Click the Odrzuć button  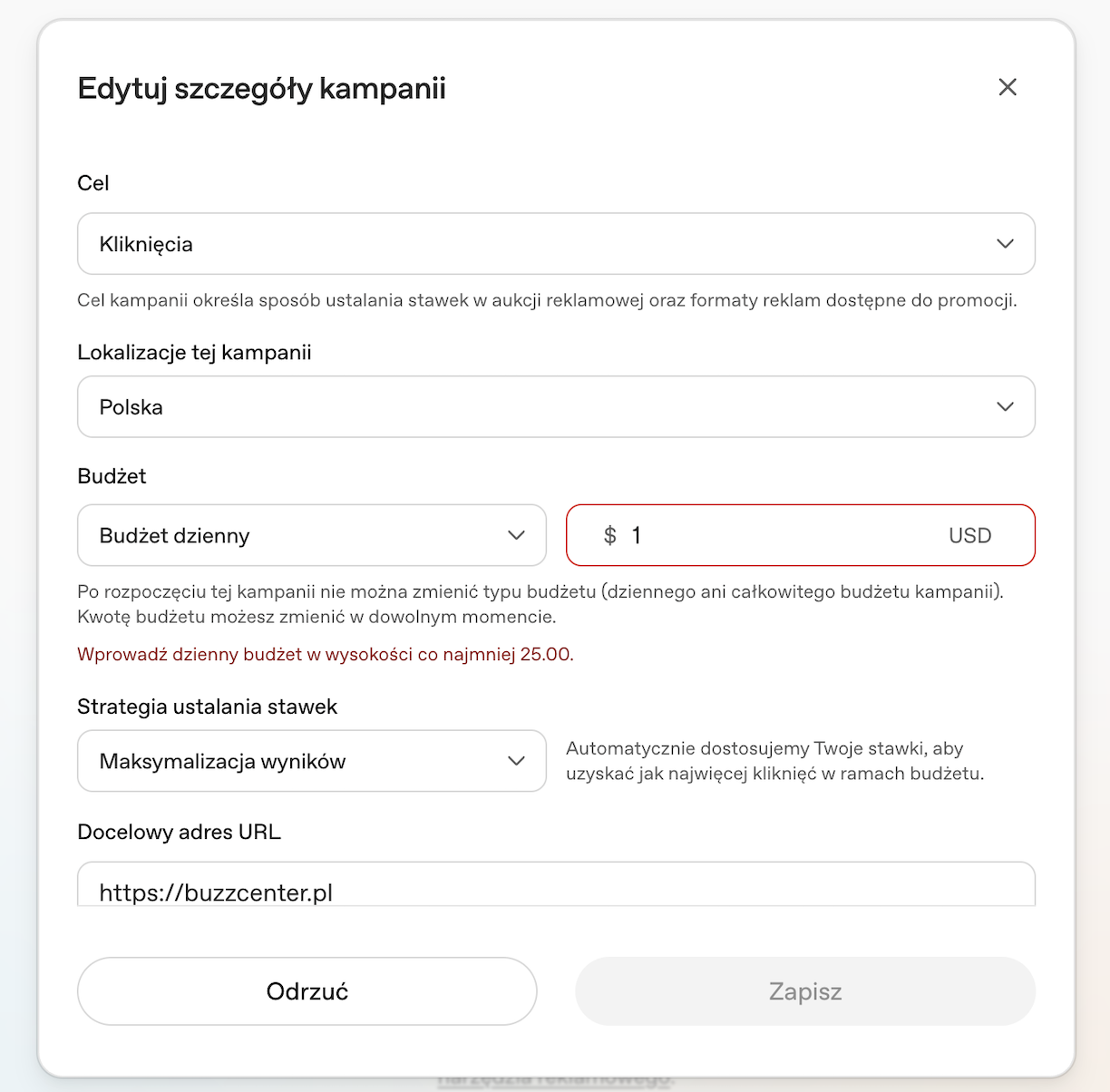coord(307,991)
